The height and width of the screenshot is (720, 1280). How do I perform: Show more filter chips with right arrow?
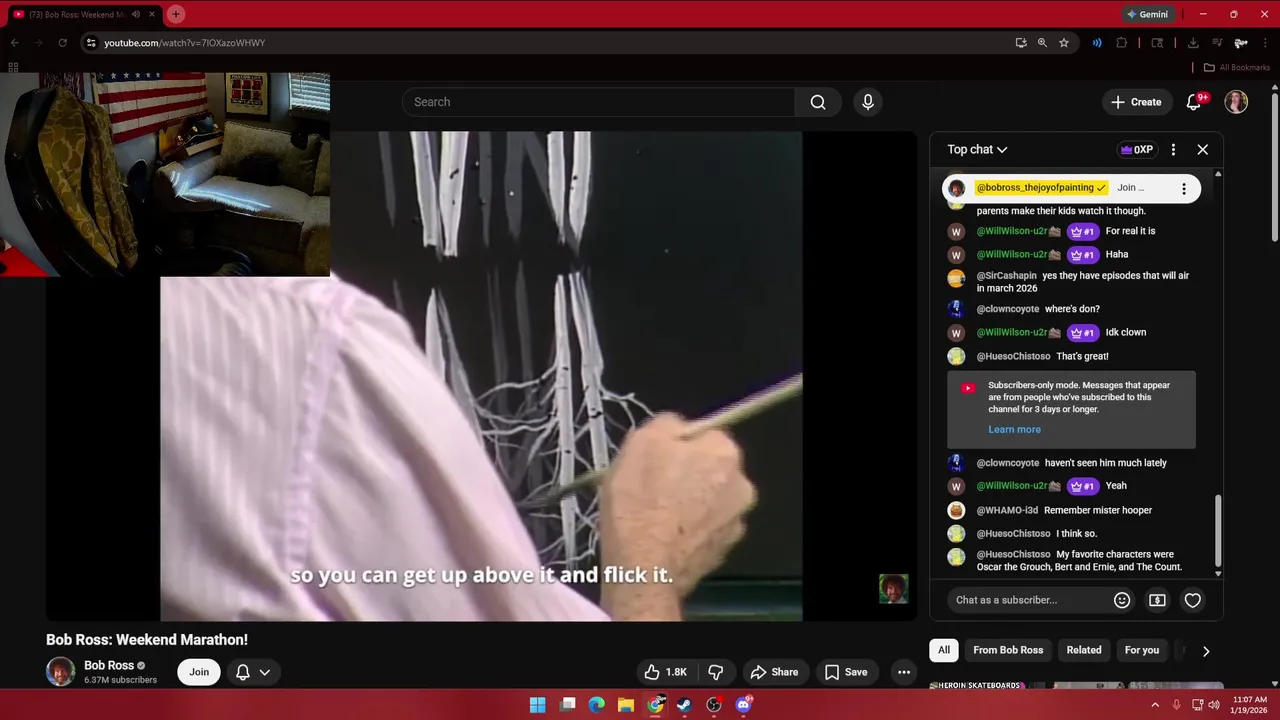[x=1206, y=650]
